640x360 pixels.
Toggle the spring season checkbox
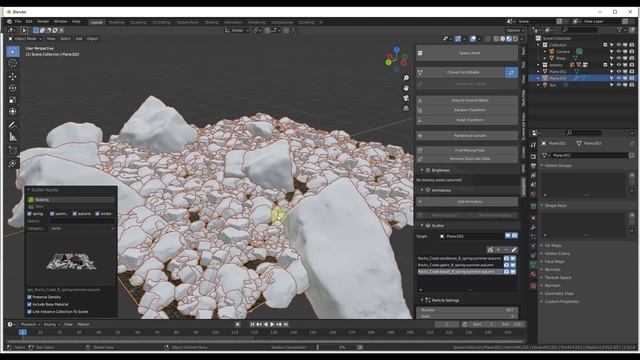coord(29,213)
